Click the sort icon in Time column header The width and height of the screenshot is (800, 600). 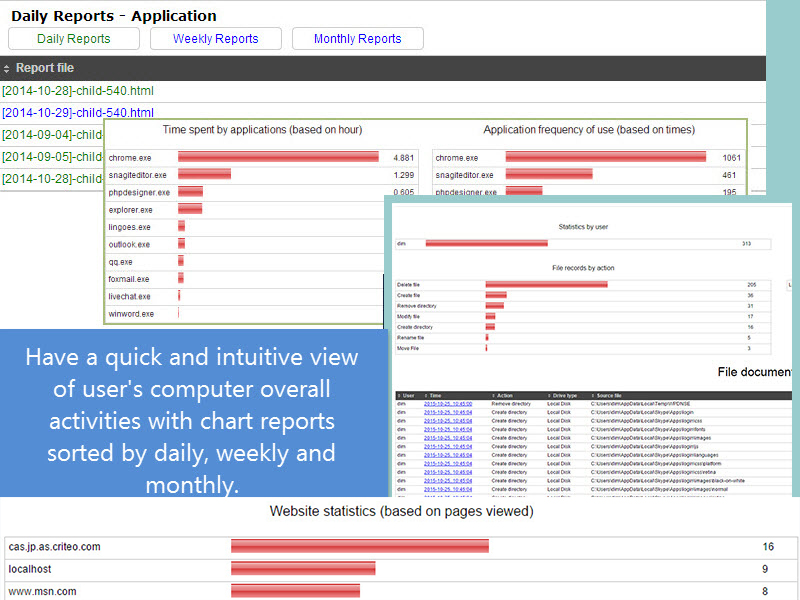[427, 396]
